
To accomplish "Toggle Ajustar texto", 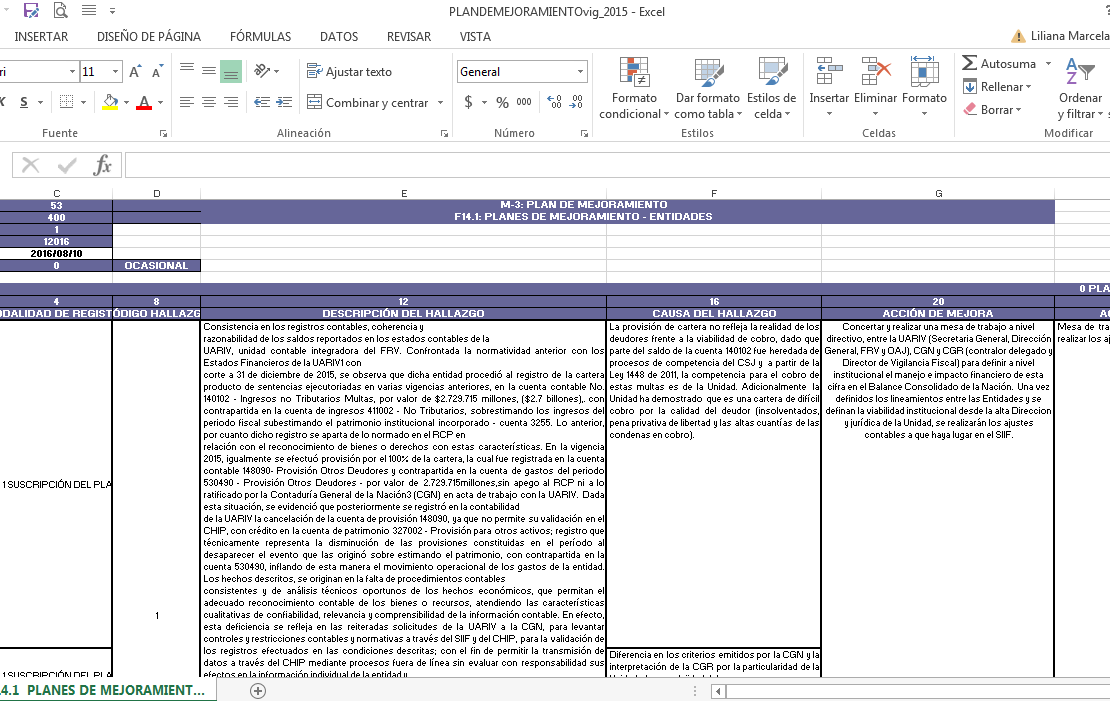I will coord(349,72).
